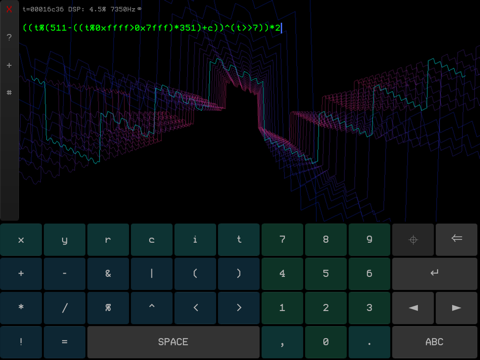Image resolution: width=480 pixels, height=360 pixels.
Task: Click the red X close icon in sidebar
Action: (x=9, y=9)
